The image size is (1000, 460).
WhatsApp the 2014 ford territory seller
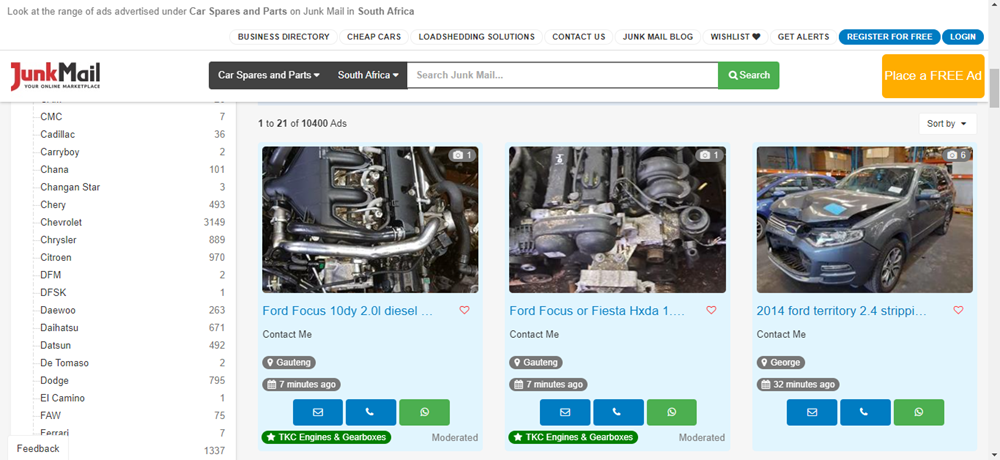[x=919, y=412]
